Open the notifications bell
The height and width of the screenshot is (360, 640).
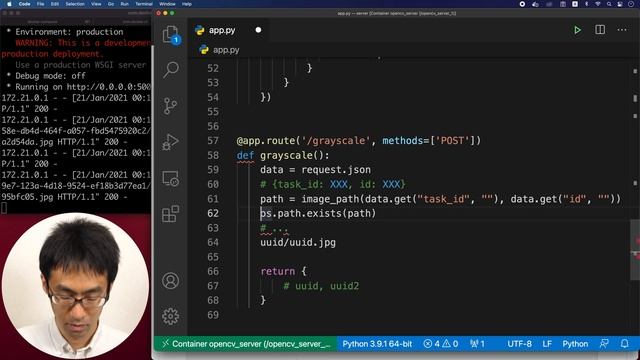pos(624,344)
